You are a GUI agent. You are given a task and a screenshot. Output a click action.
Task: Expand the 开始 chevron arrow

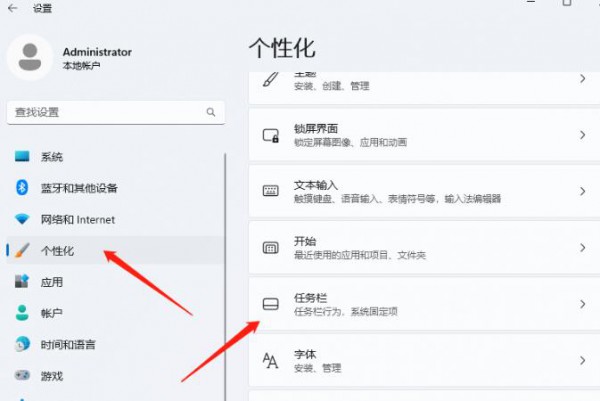[583, 247]
